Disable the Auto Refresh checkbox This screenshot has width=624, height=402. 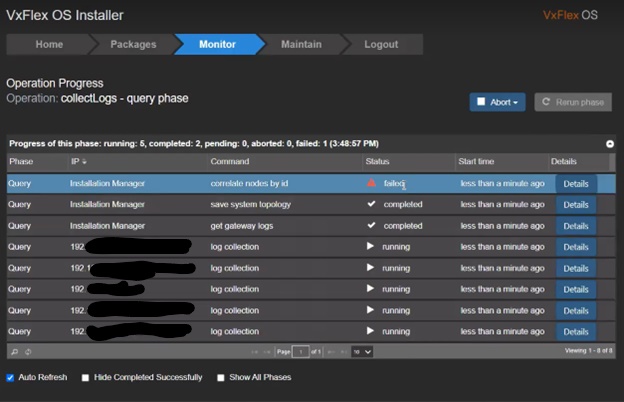11,378
